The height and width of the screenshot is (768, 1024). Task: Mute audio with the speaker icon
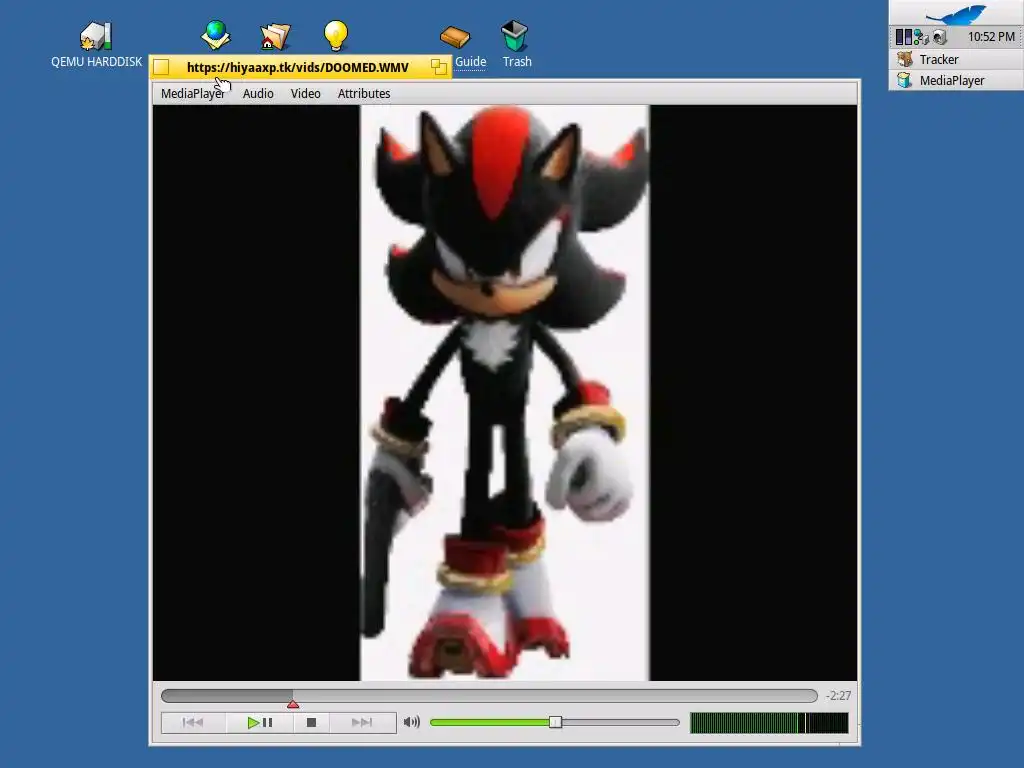[411, 722]
